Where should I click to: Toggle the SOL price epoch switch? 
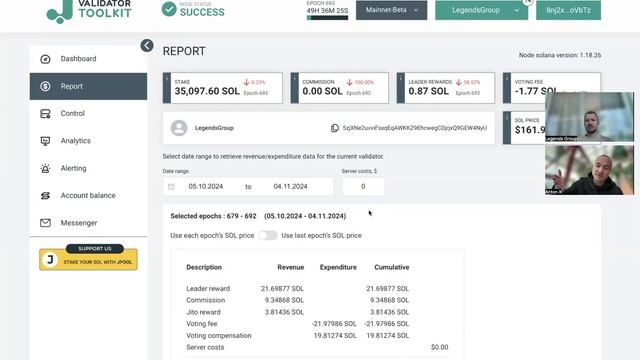(268, 236)
